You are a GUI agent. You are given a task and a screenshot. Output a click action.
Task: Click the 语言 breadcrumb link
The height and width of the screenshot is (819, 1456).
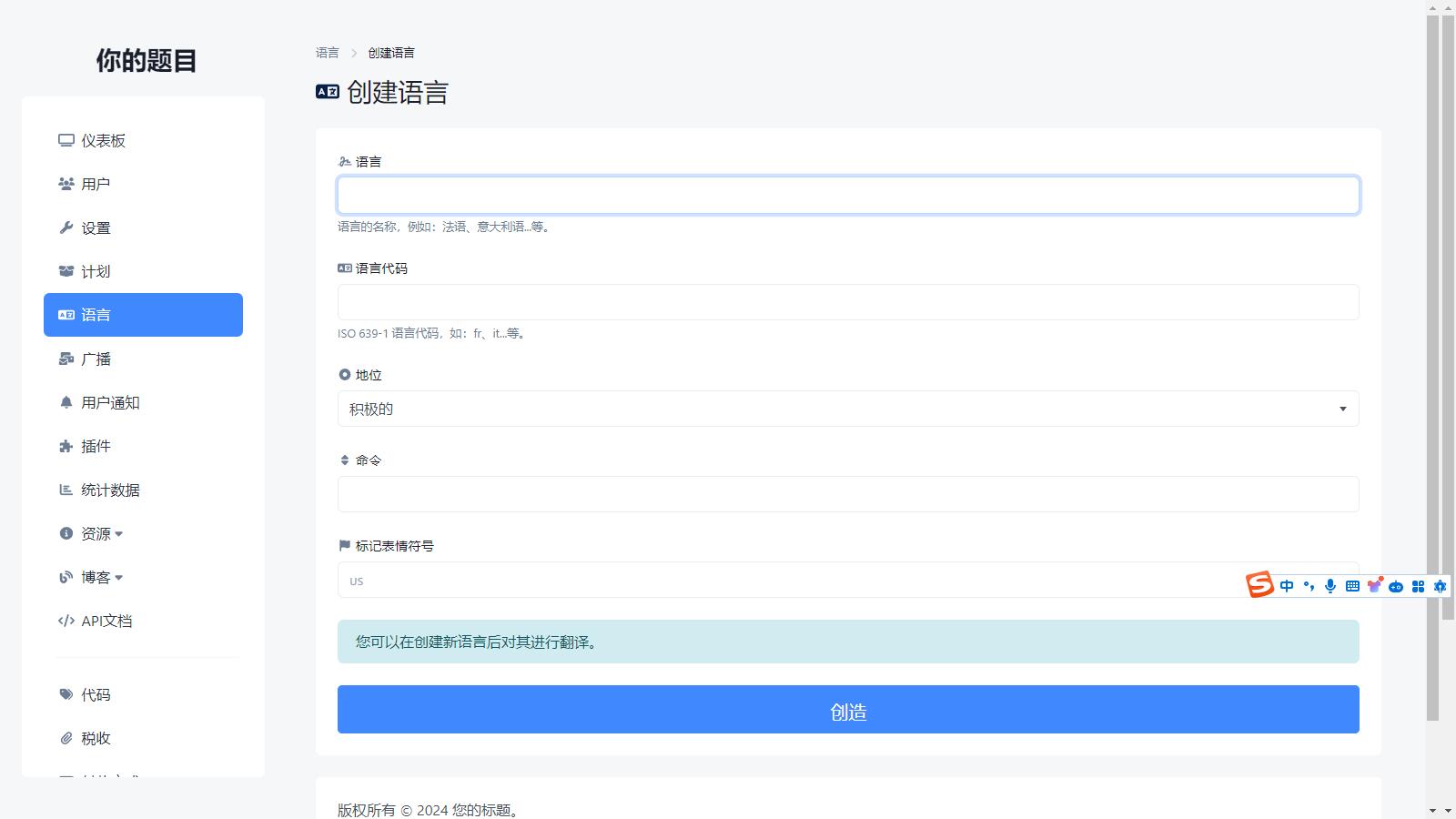click(x=327, y=53)
